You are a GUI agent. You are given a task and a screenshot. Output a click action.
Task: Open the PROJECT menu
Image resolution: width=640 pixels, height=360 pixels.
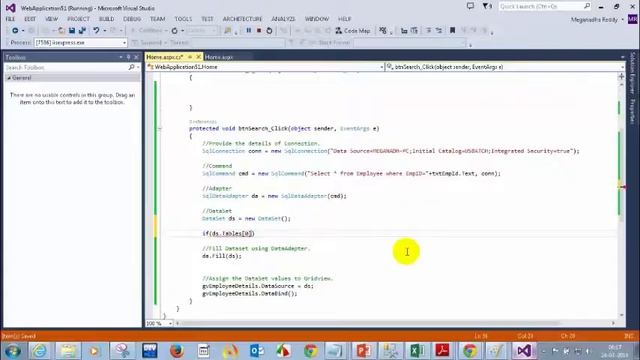[x=78, y=19]
